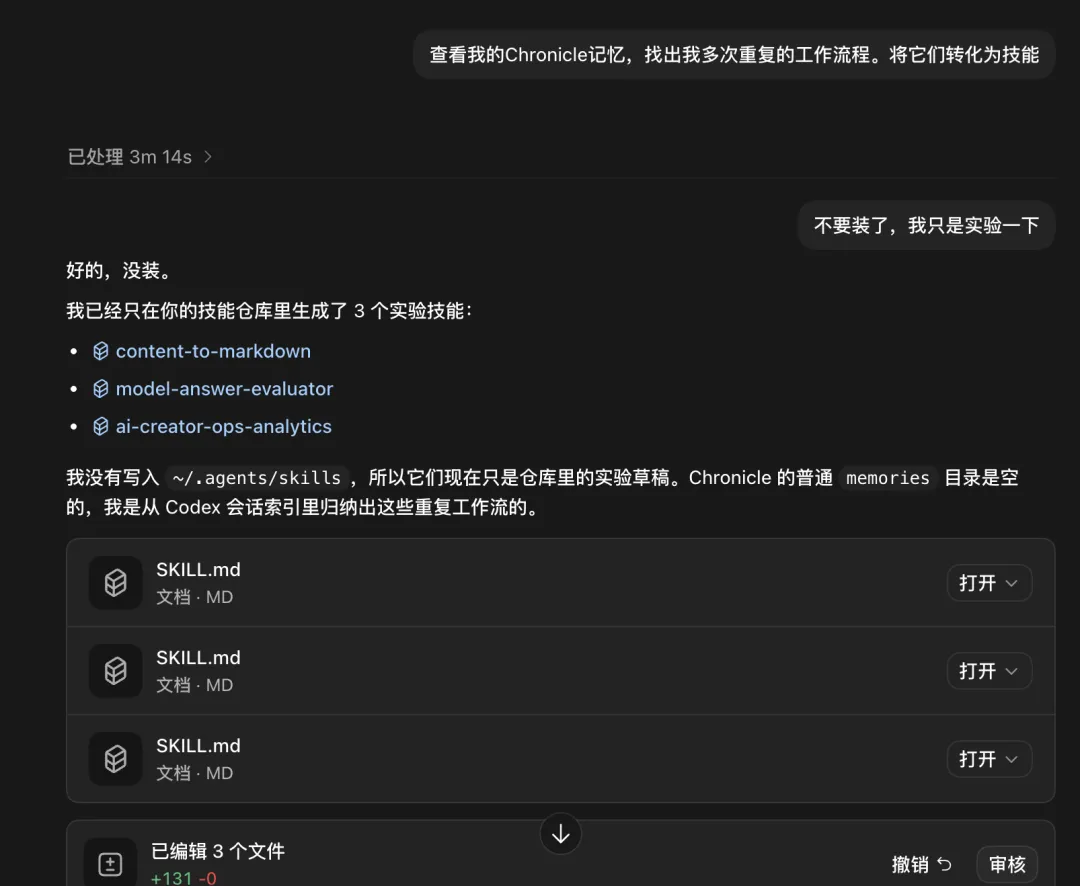This screenshot has height=886, width=1080.
Task: Open the dropdown arrow on the first 打开 button
Action: point(1011,584)
